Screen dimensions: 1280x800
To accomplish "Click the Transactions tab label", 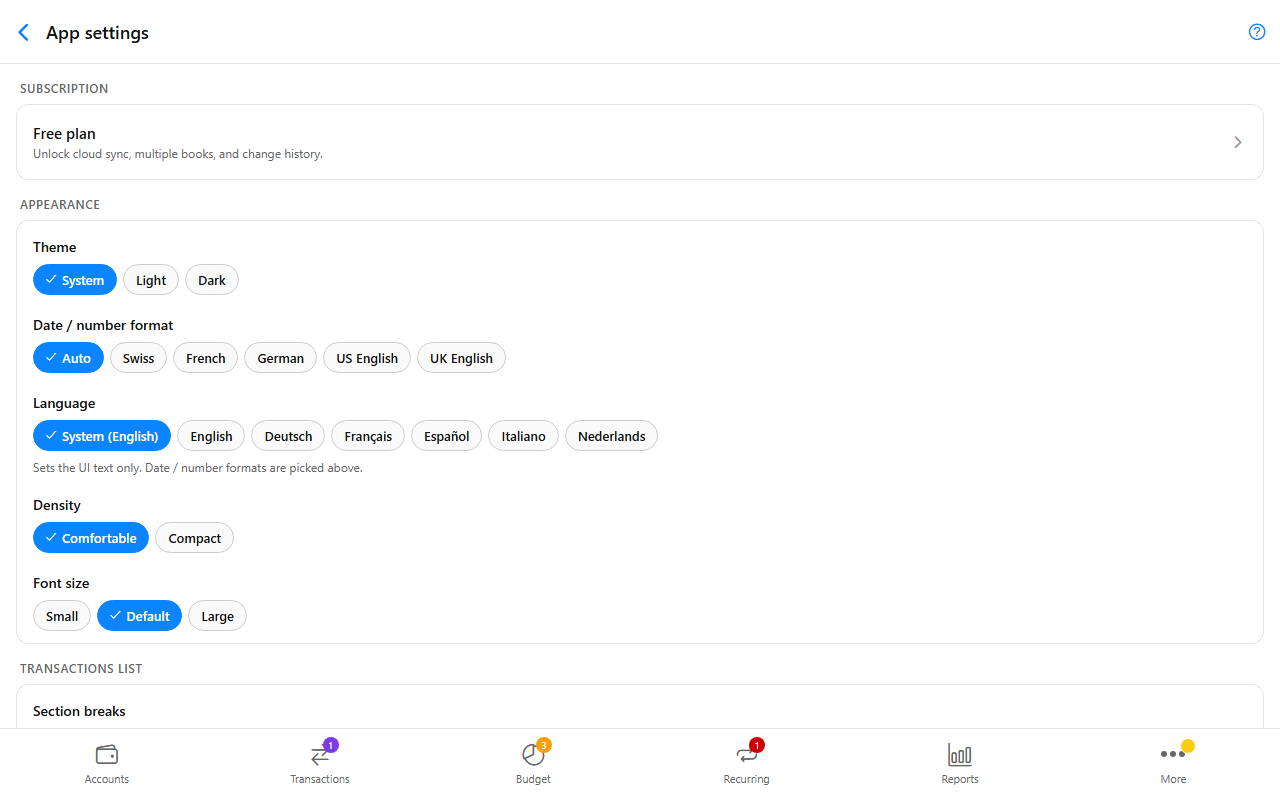I will [x=320, y=779].
